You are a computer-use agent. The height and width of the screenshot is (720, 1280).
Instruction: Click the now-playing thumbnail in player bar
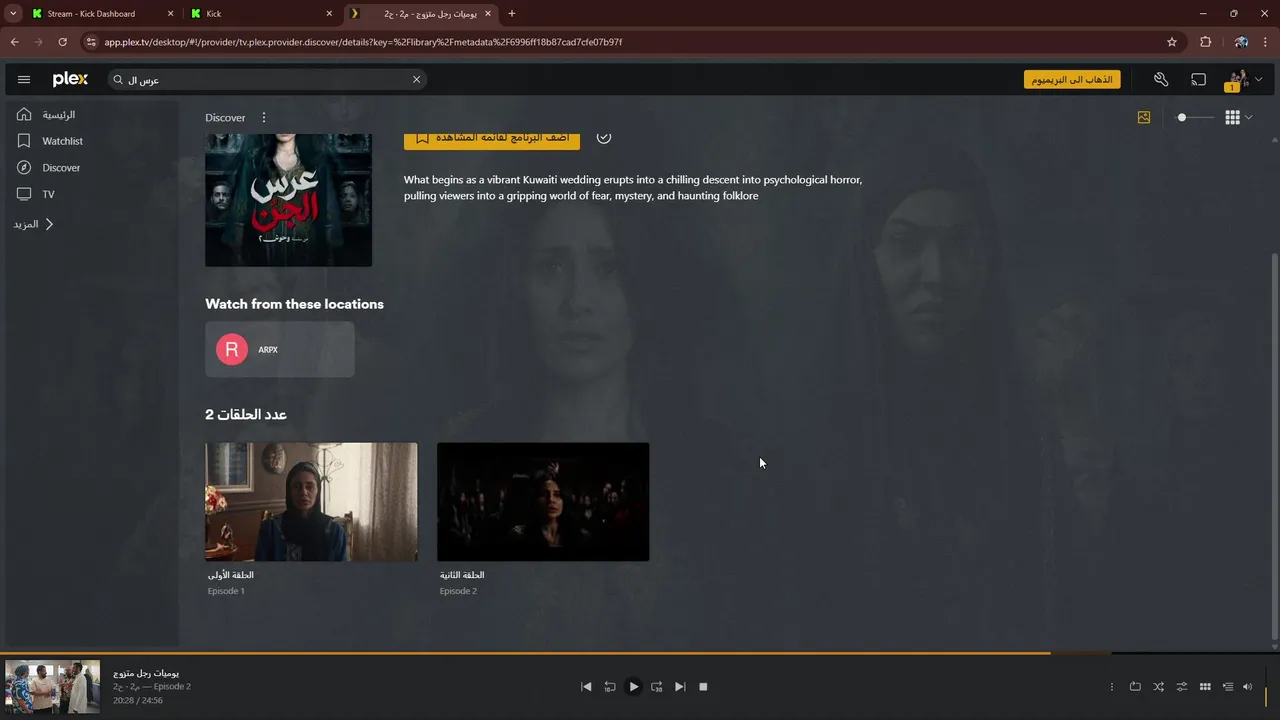52,686
